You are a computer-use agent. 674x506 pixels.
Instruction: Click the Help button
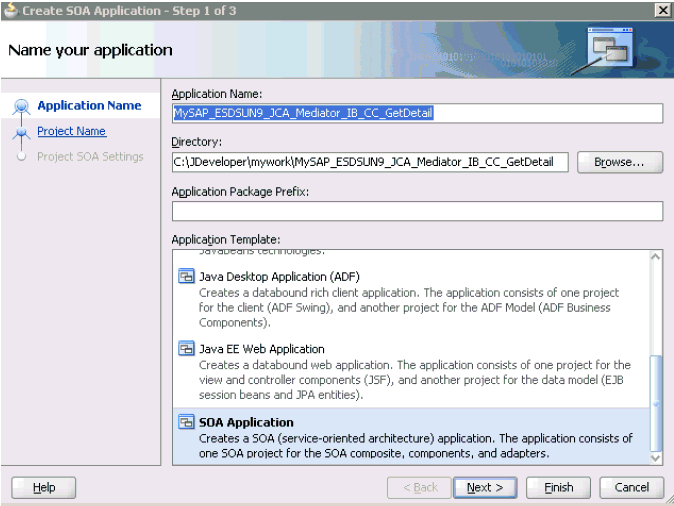click(44, 488)
